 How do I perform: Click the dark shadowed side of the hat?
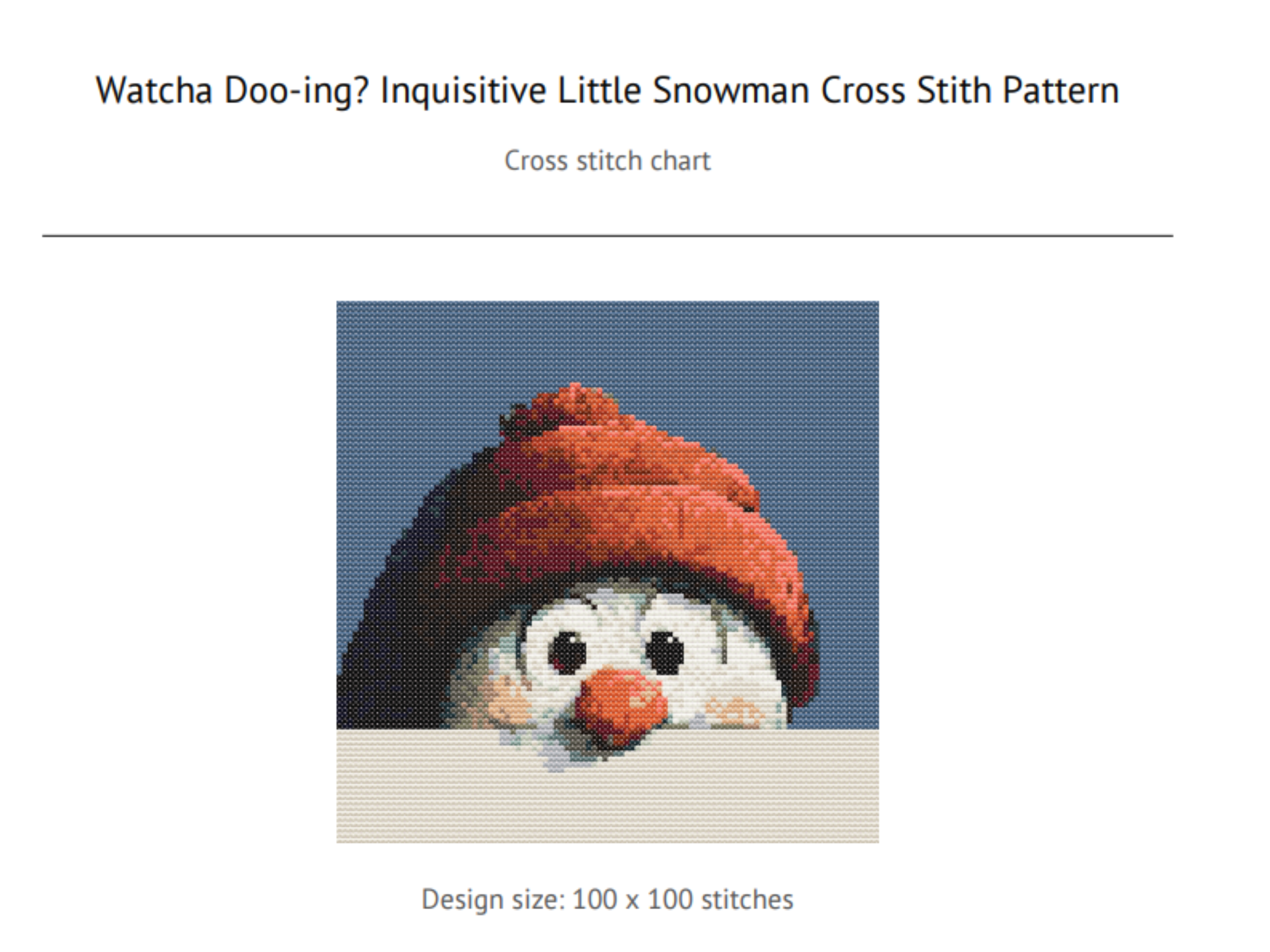coord(402,631)
